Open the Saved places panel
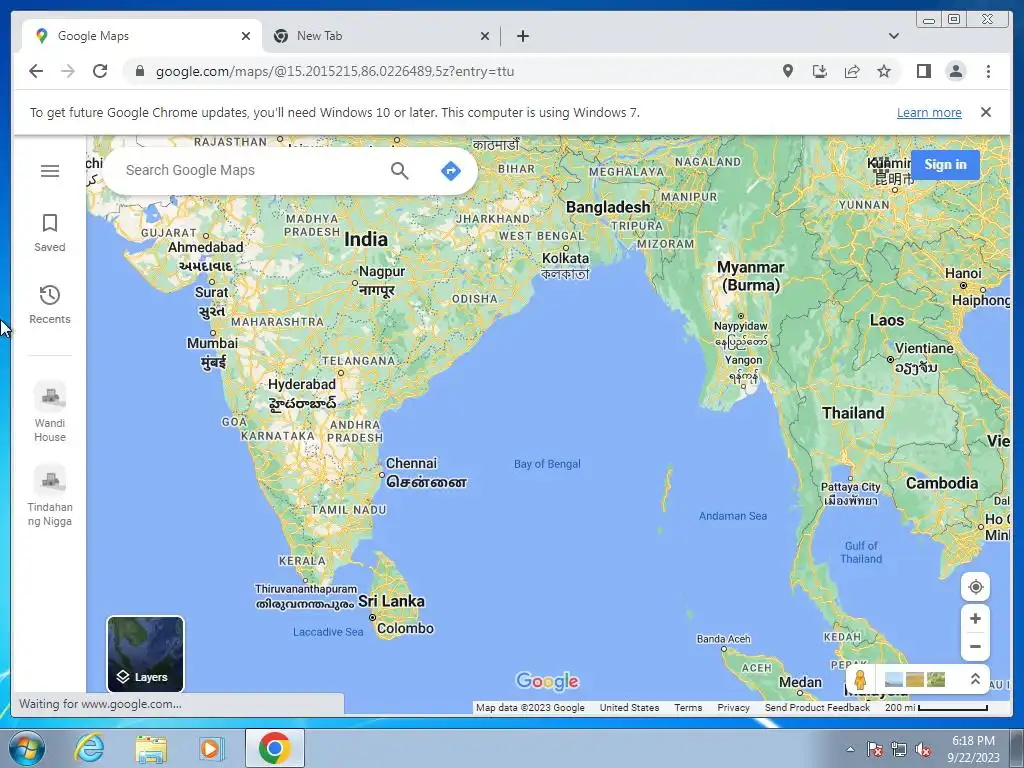This screenshot has height=768, width=1024. pos(50,232)
